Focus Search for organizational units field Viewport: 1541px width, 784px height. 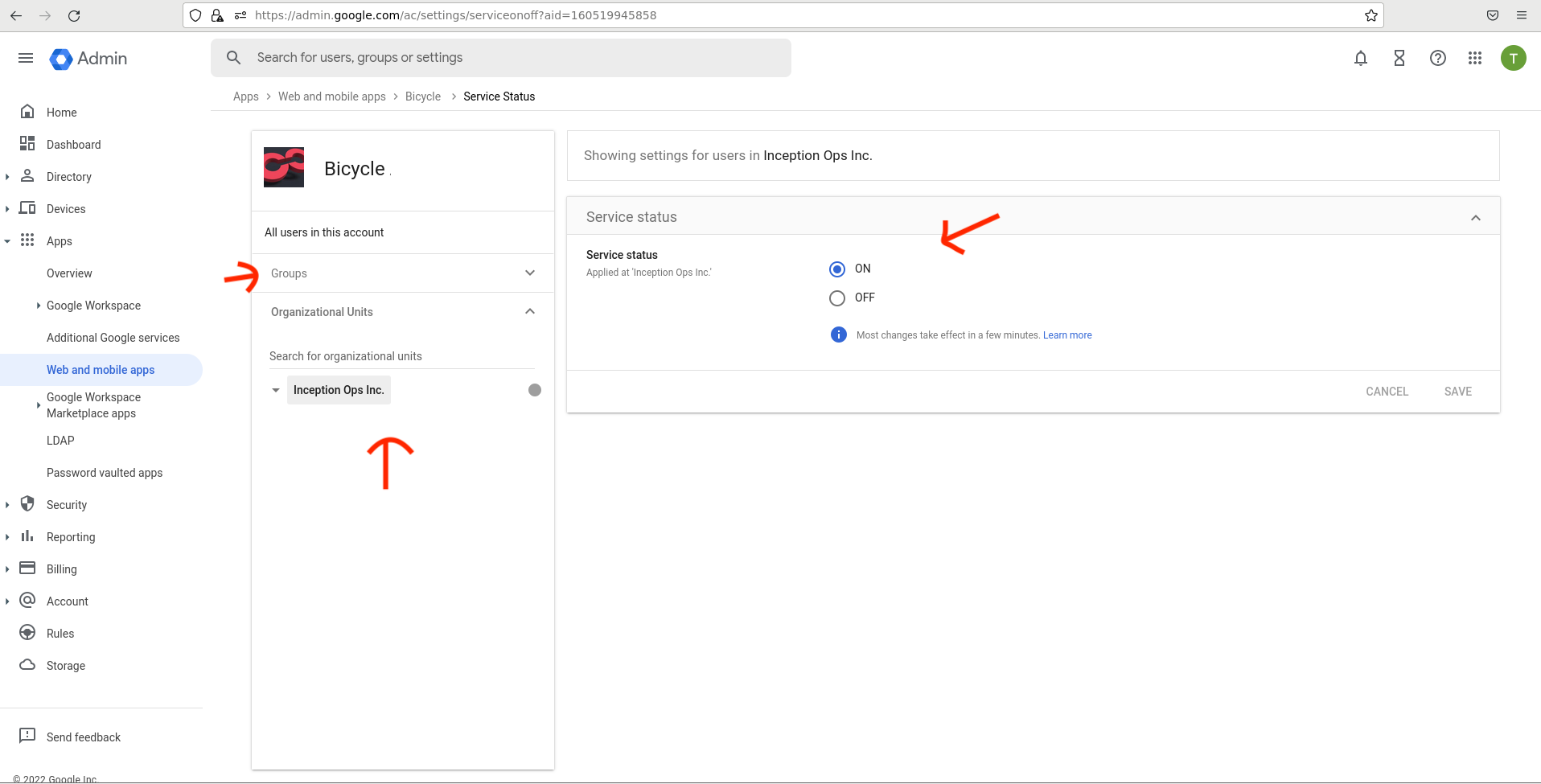tap(402, 356)
